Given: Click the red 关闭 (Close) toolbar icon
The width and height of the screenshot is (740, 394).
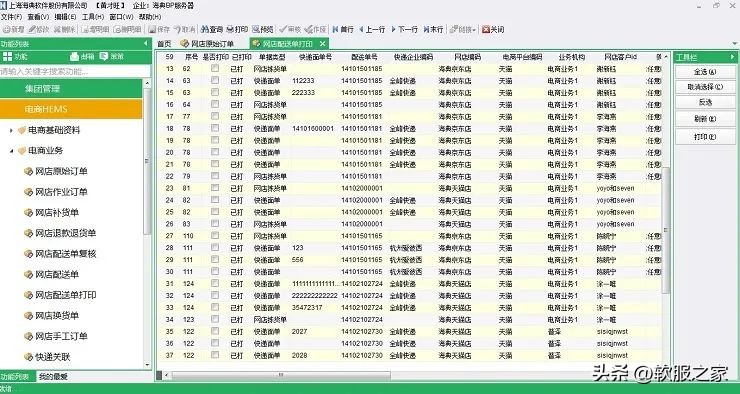Looking at the screenshot, I should 486,29.
